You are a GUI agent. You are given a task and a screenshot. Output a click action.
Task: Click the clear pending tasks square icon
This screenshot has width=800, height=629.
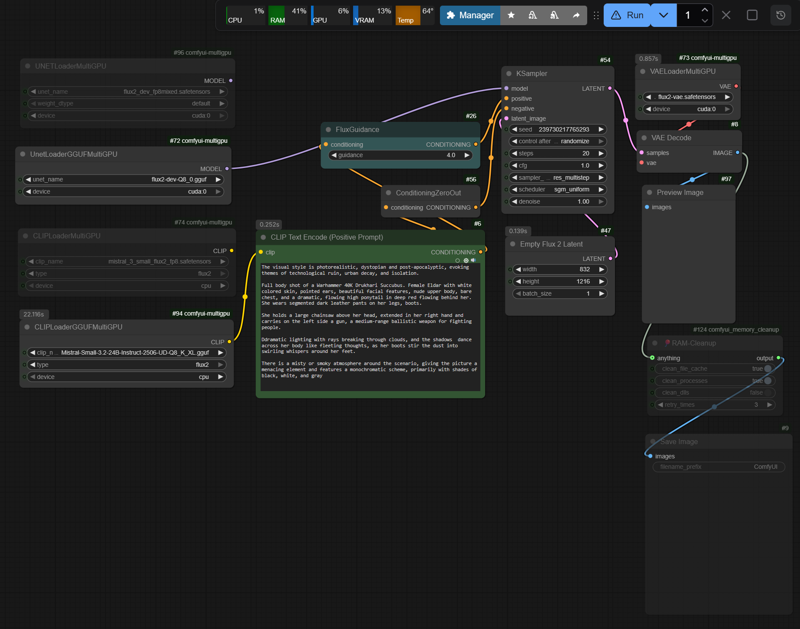pos(752,15)
